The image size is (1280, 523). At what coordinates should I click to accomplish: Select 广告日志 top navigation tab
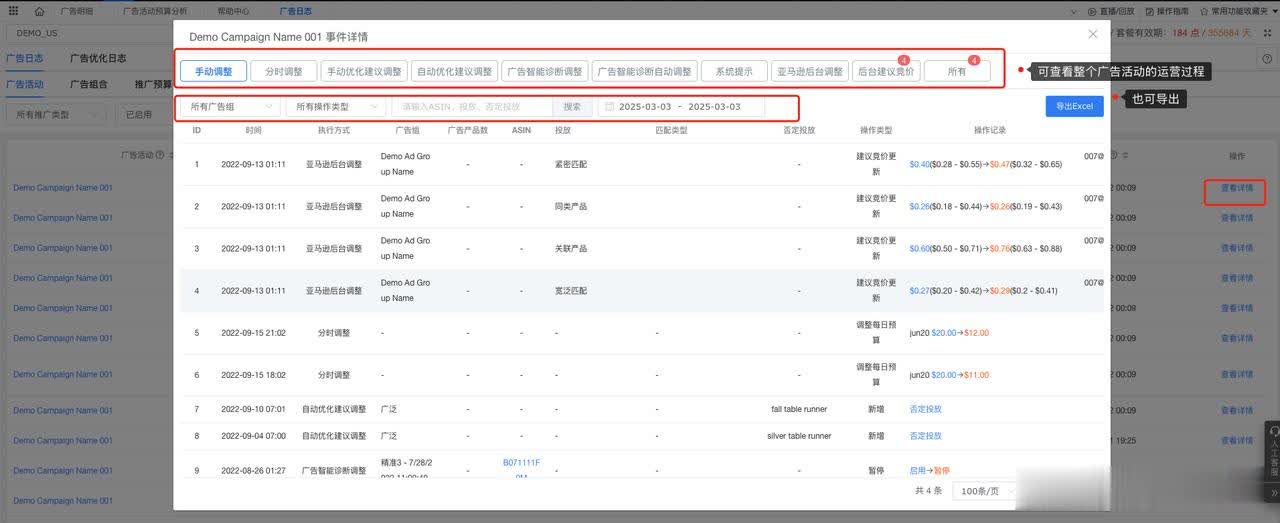point(295,11)
